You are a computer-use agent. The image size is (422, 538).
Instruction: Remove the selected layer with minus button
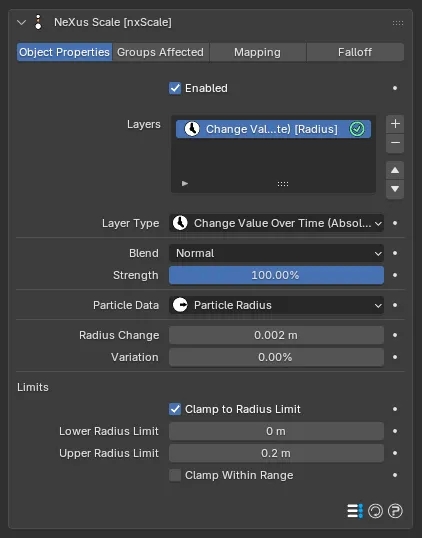(395, 143)
